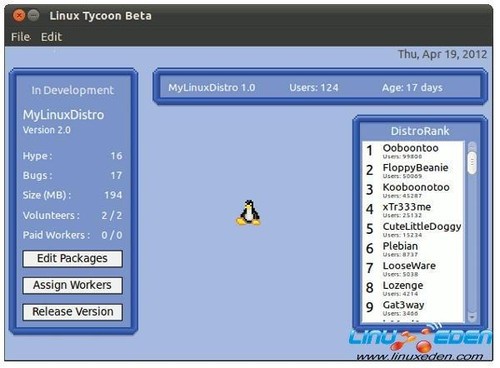Image resolution: width=500 pixels, height=368 pixels.
Task: Click the Hype value 16
Action: (116, 156)
